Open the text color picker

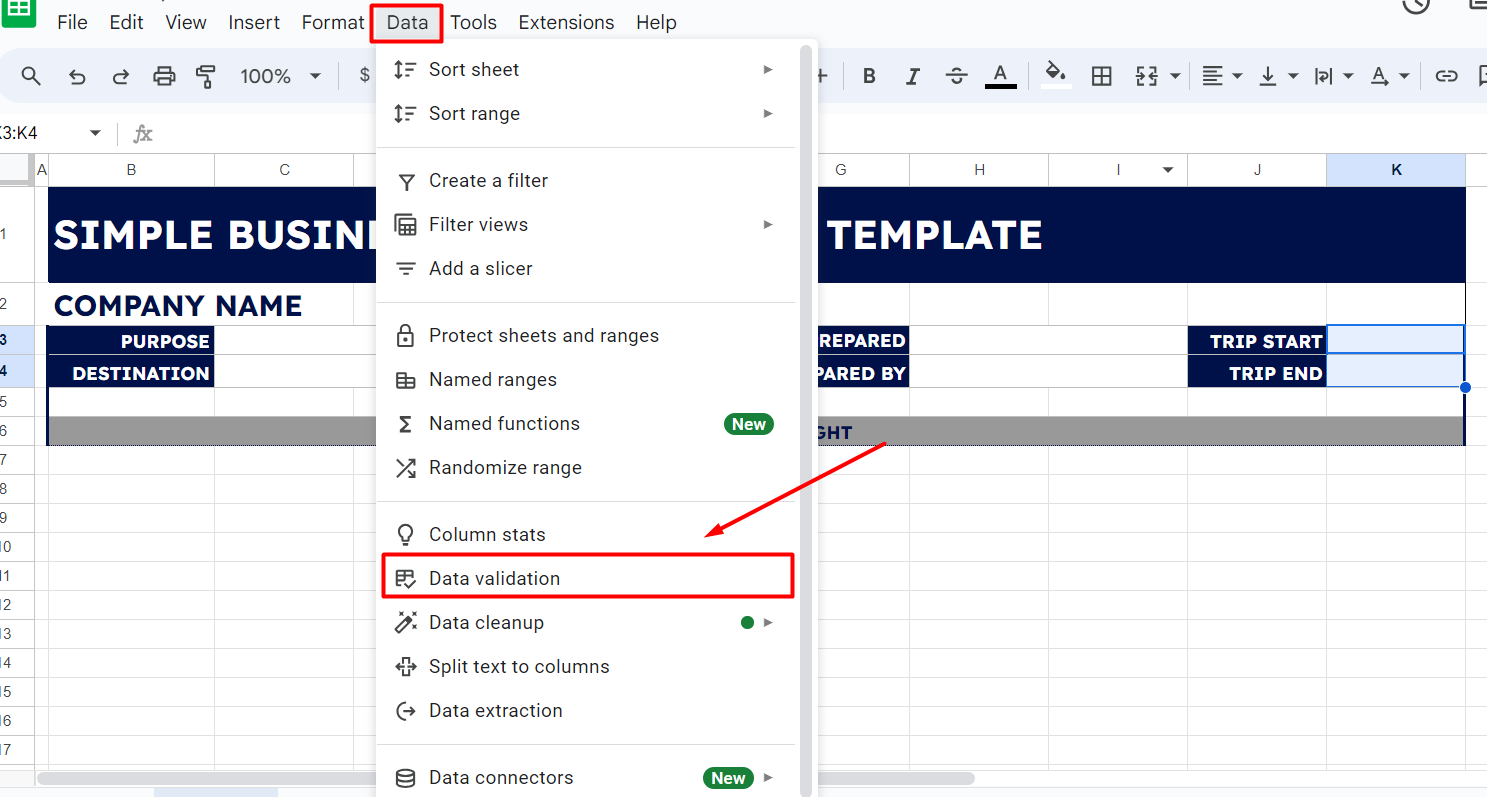1000,76
